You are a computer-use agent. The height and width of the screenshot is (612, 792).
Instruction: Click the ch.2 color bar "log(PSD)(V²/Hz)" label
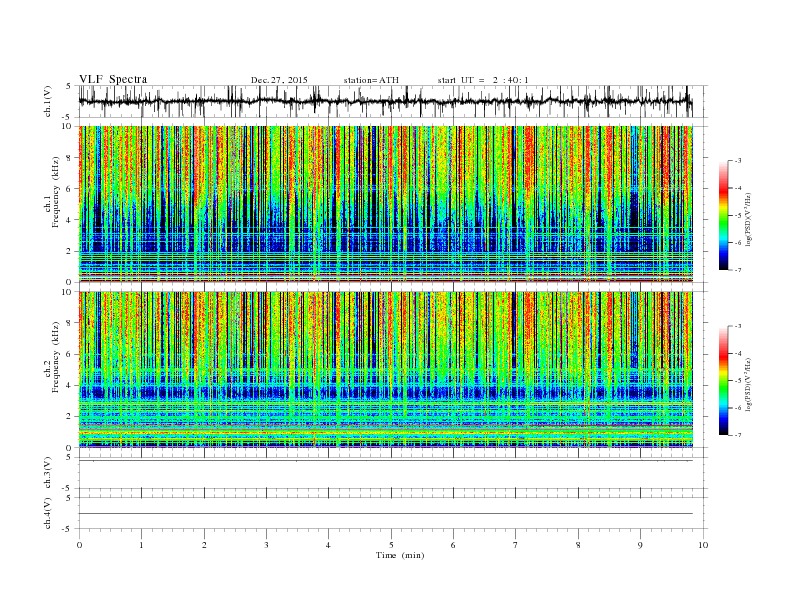(749, 384)
